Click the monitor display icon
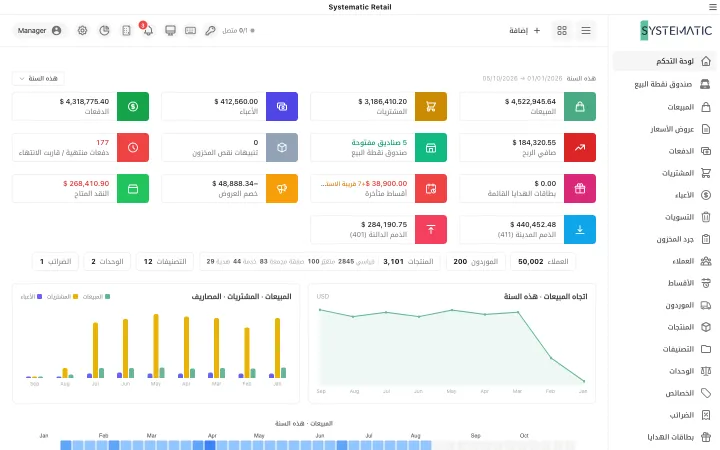This screenshot has height=450, width=720. click(x=170, y=30)
